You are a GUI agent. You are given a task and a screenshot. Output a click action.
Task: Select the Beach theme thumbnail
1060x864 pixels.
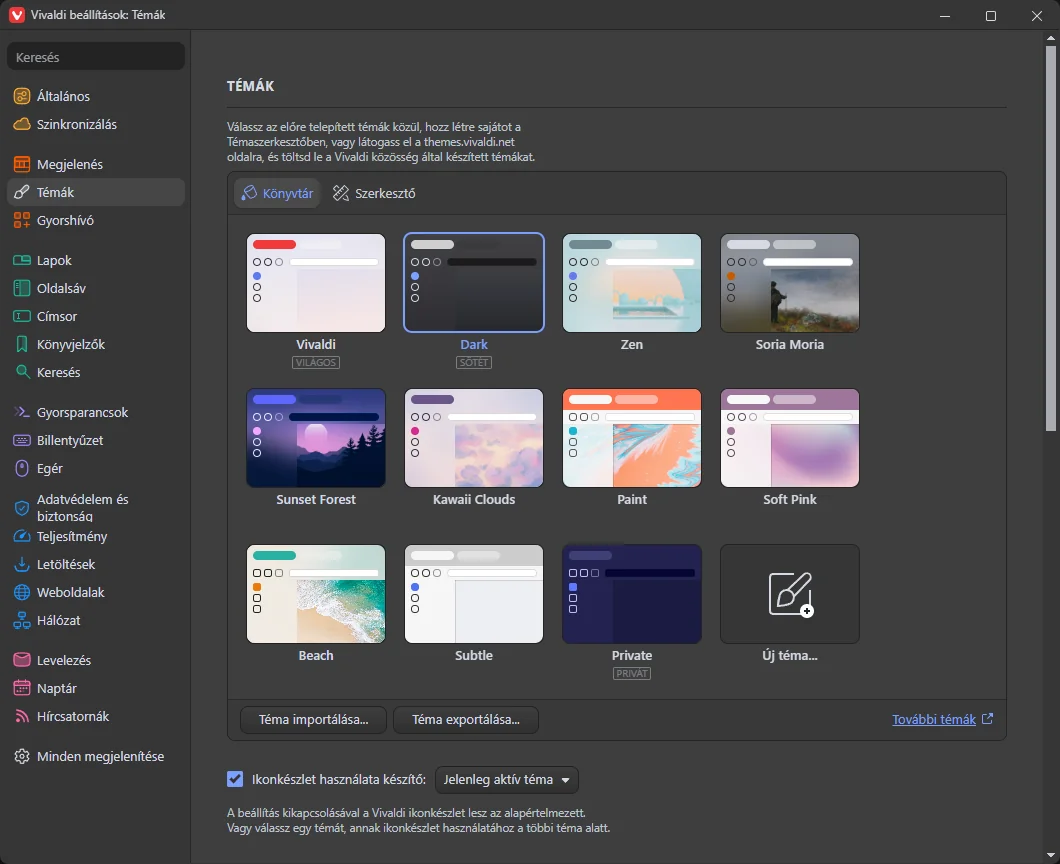316,594
